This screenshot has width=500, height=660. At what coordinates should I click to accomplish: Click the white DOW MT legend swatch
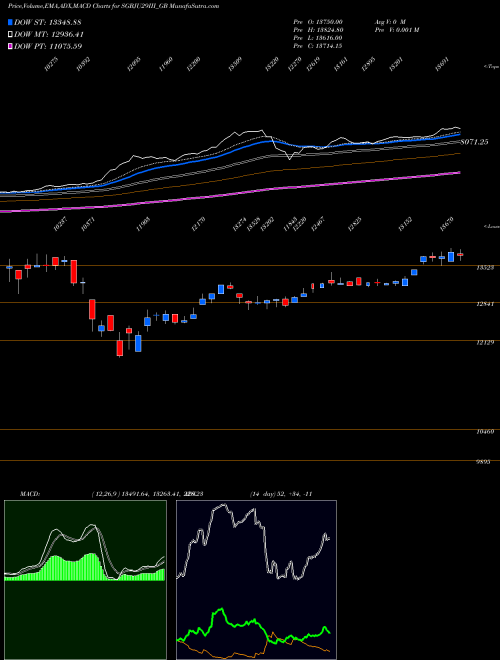(11, 34)
